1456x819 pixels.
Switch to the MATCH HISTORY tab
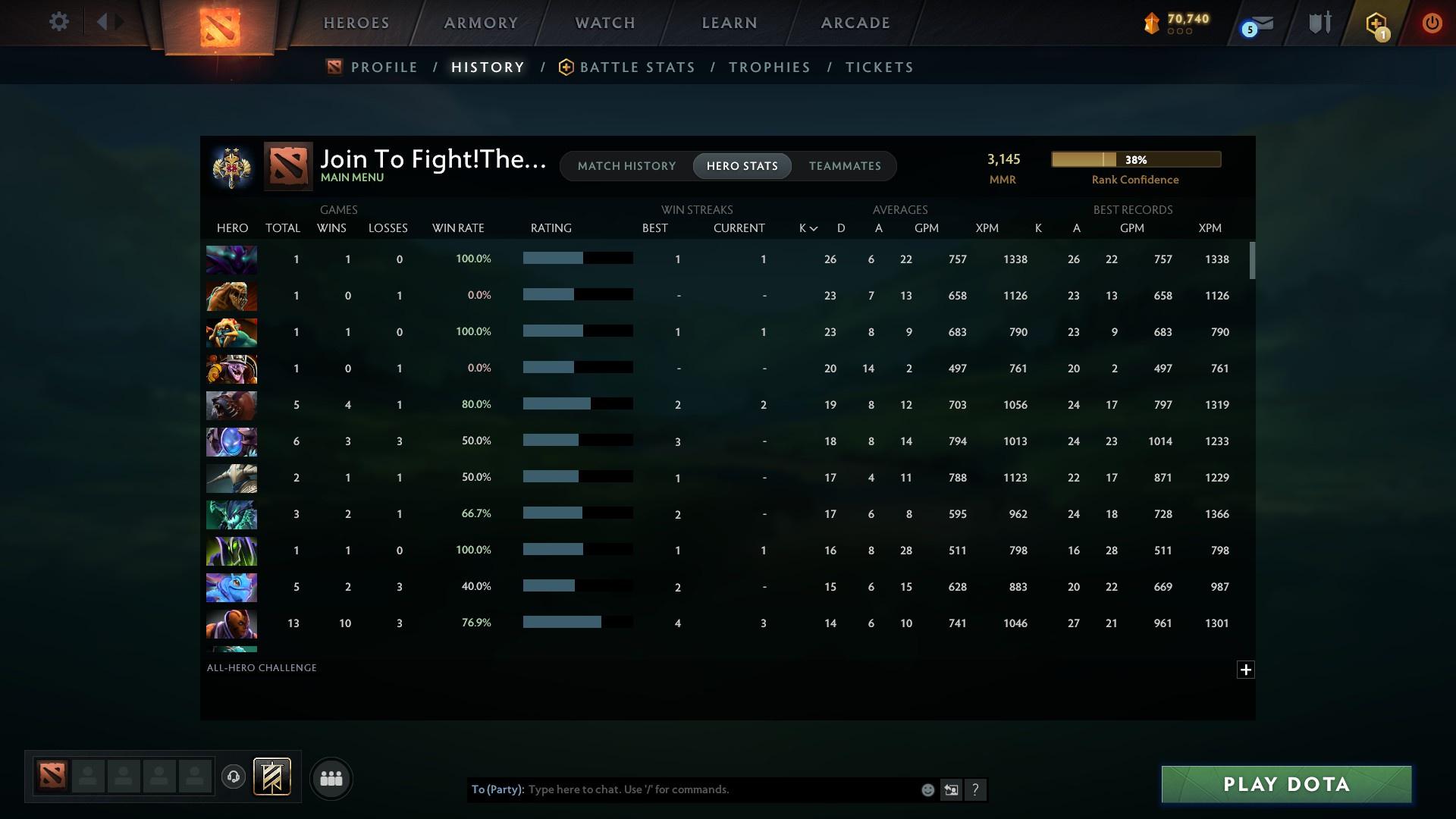626,166
